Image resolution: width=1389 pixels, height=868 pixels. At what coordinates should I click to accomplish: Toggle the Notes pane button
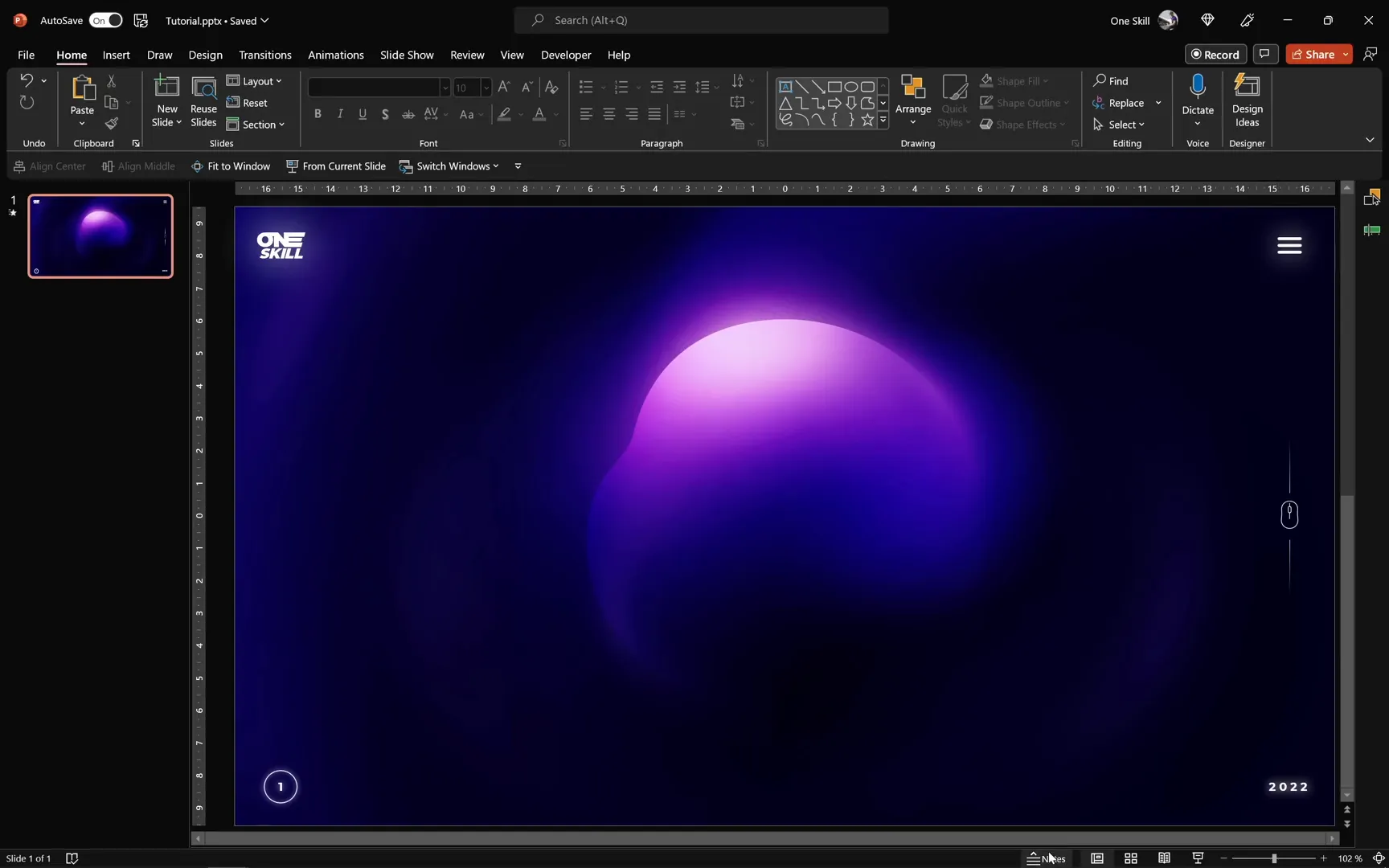click(x=1047, y=858)
